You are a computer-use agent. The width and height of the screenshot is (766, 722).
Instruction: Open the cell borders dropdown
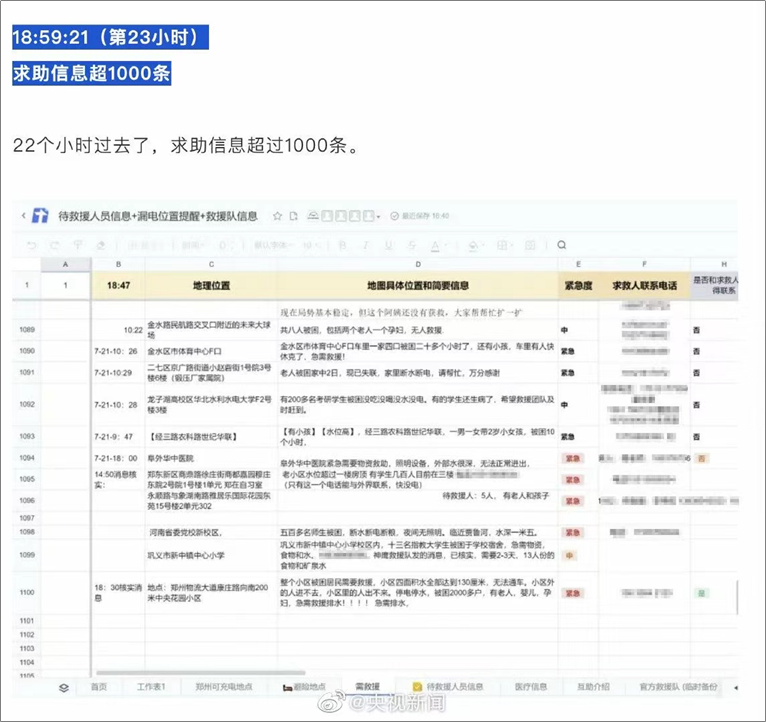(504, 245)
